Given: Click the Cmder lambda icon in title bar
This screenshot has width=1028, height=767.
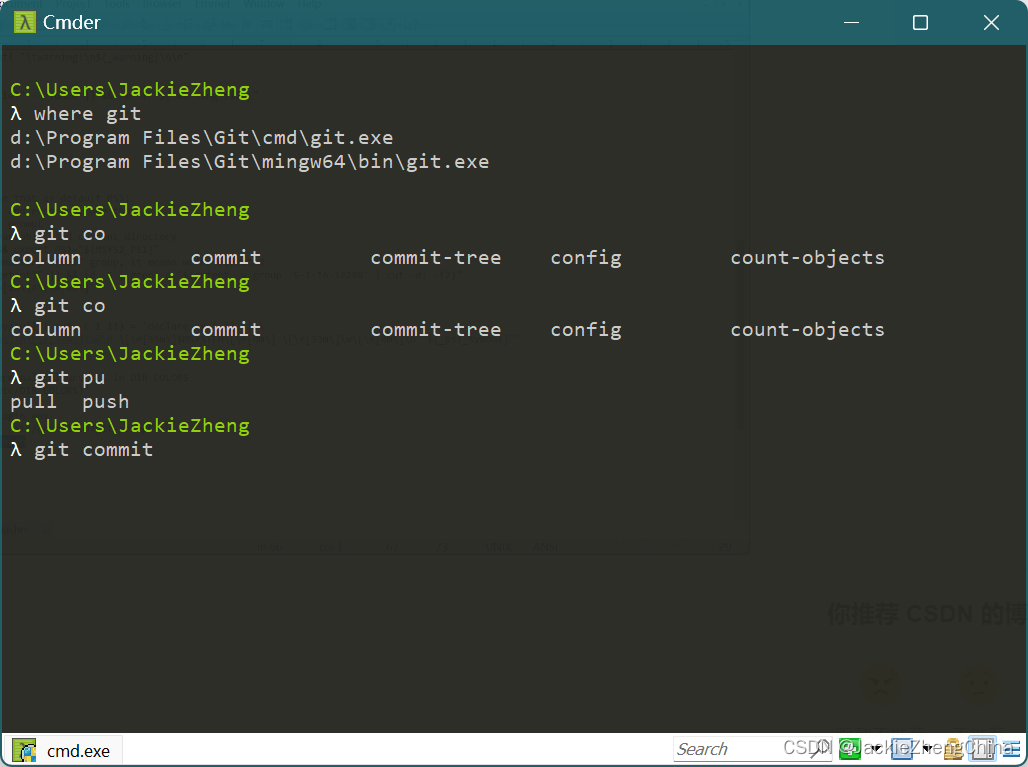Looking at the screenshot, I should 24,22.
